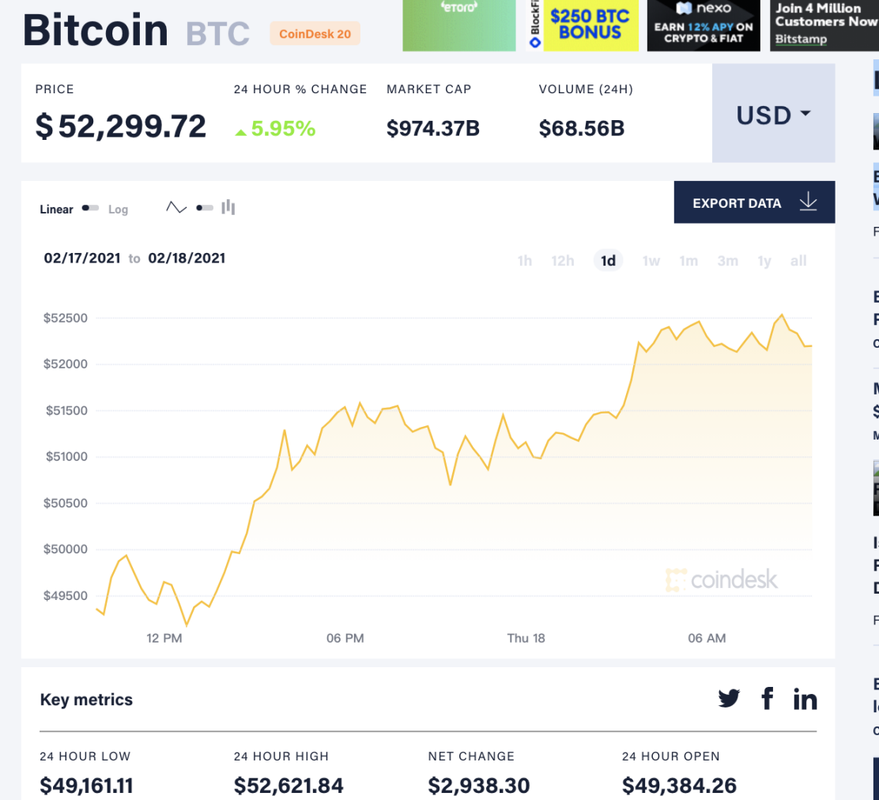Screen dimensions: 879x800
Task: Click the download arrow icon on Export Data
Action: [808, 203]
